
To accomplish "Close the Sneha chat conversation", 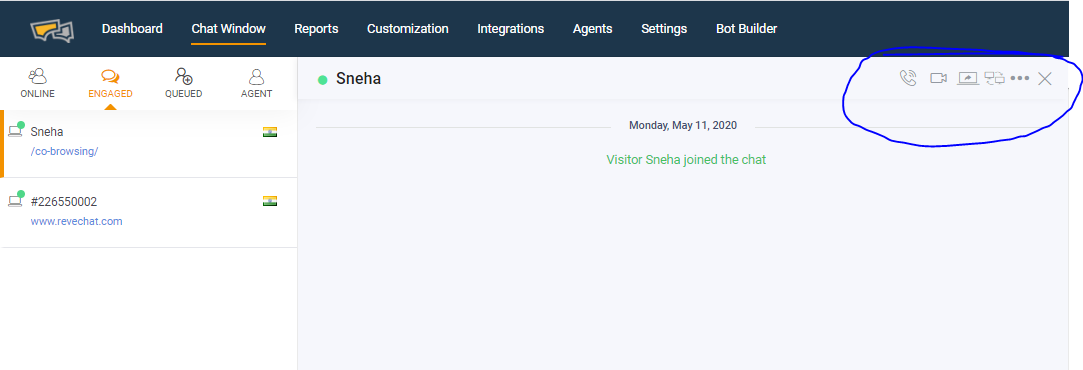I will [1045, 78].
